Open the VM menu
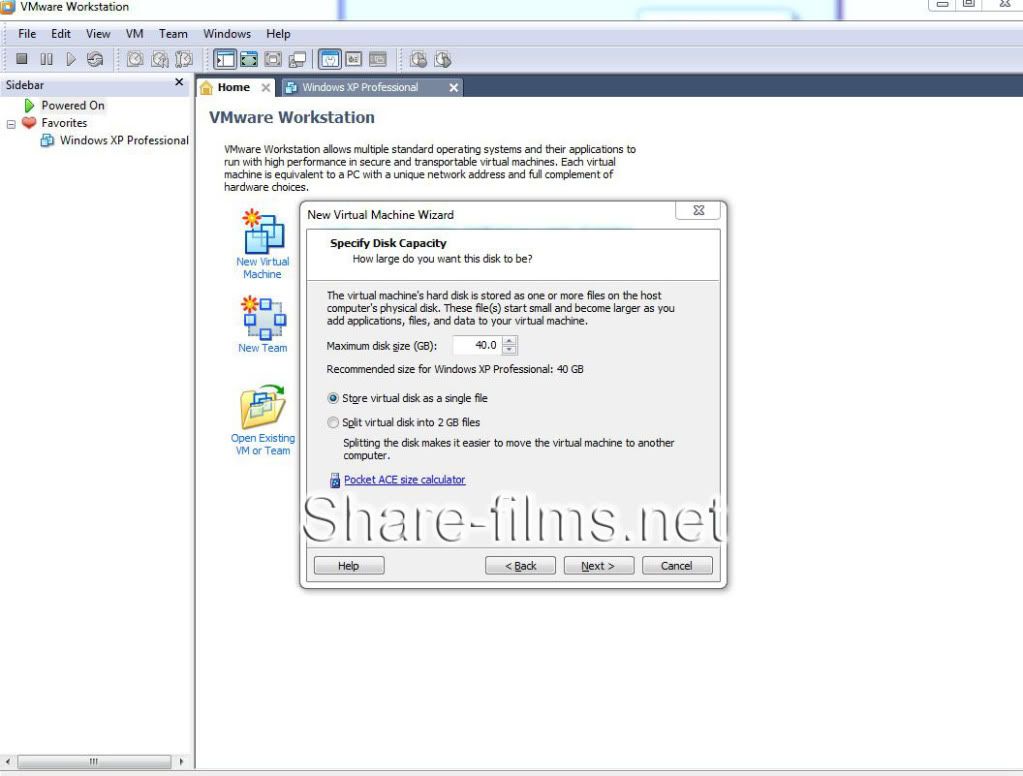1023x776 pixels. pos(134,34)
